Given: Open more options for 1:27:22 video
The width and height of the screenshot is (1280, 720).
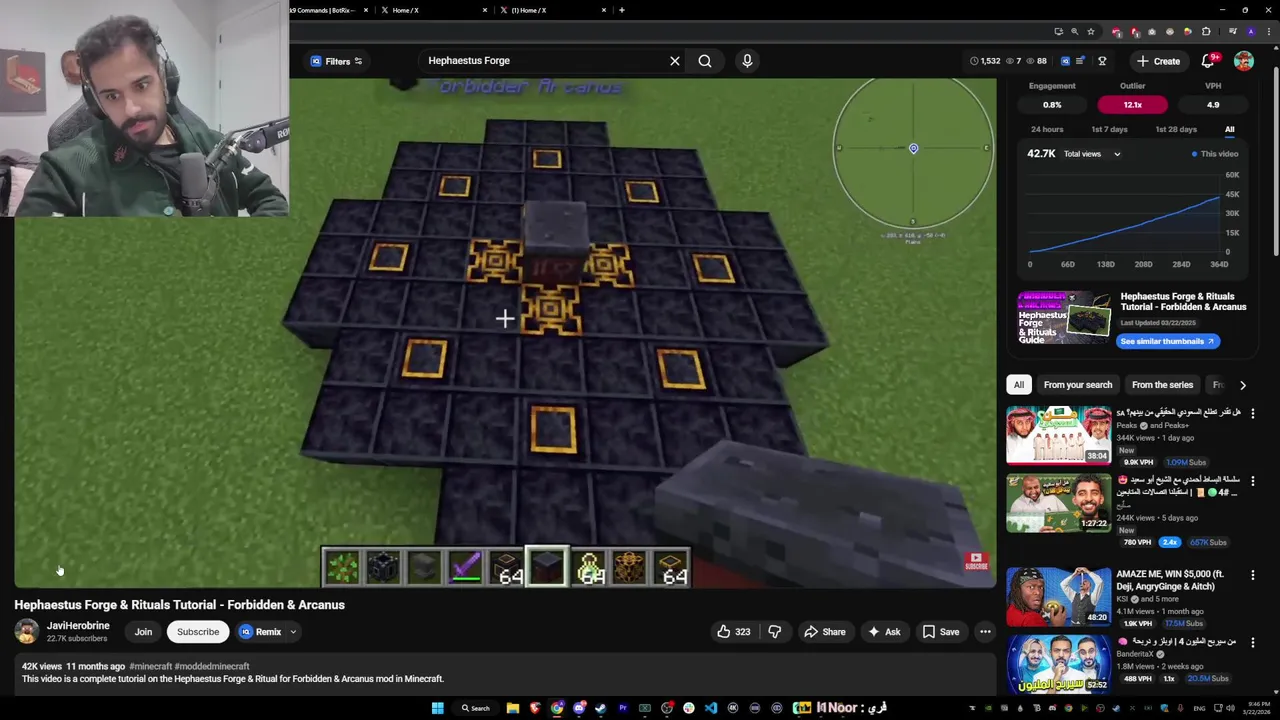Looking at the screenshot, I should coord(1252,481).
